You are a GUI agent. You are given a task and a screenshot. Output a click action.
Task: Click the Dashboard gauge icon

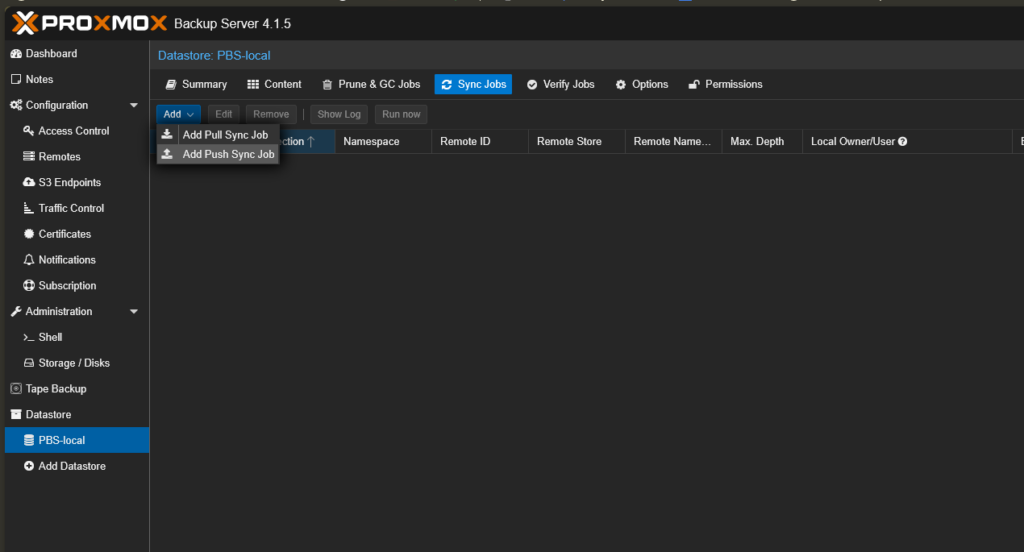tap(16, 54)
